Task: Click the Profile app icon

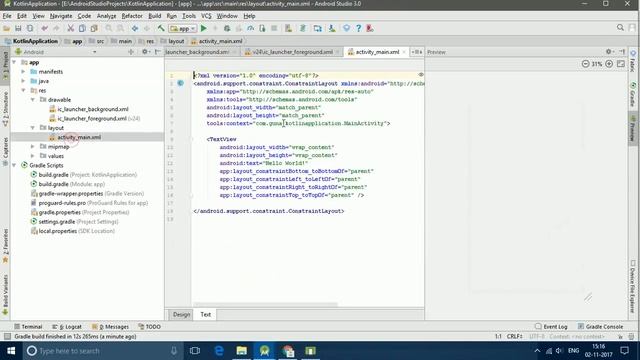Action: [x=251, y=29]
